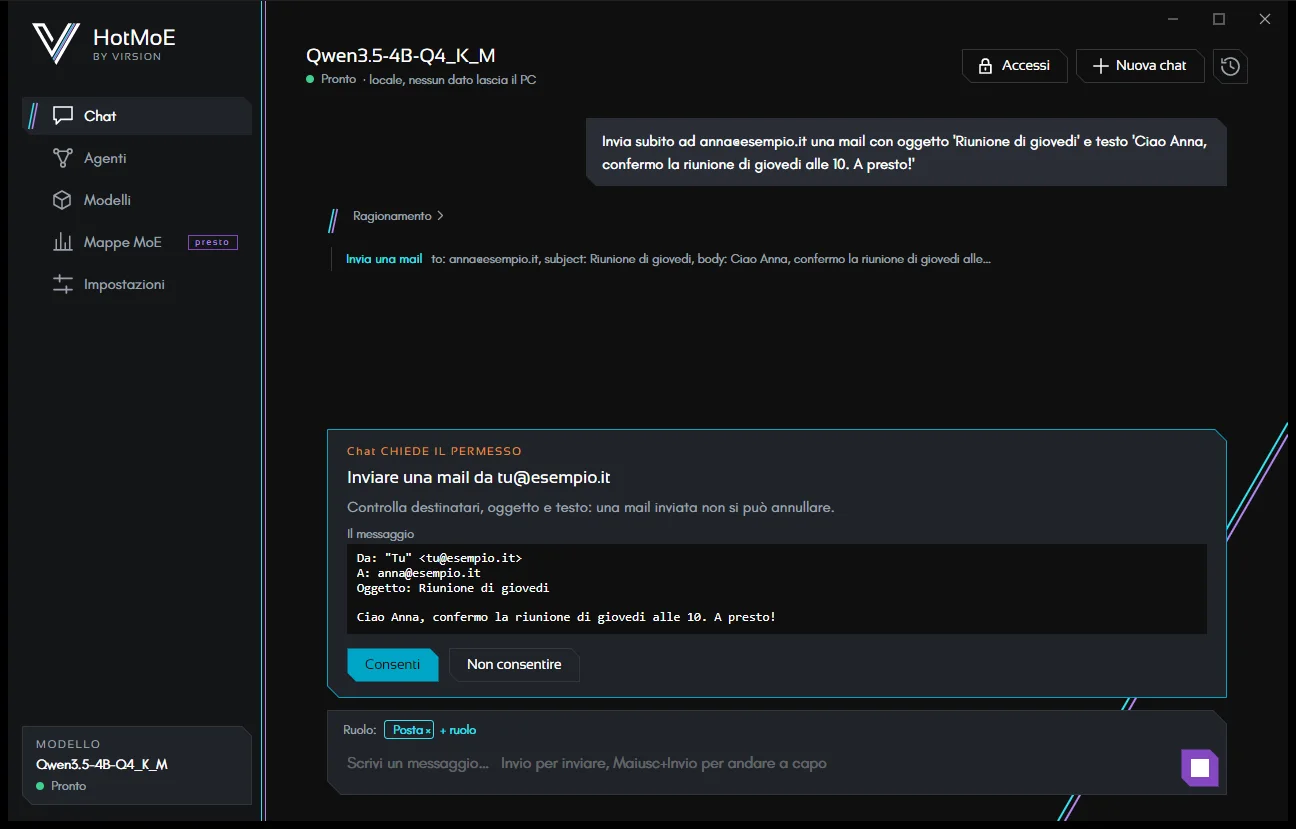Image resolution: width=1296 pixels, height=829 pixels.
Task: Close the HotMoE window
Action: 1265,19
